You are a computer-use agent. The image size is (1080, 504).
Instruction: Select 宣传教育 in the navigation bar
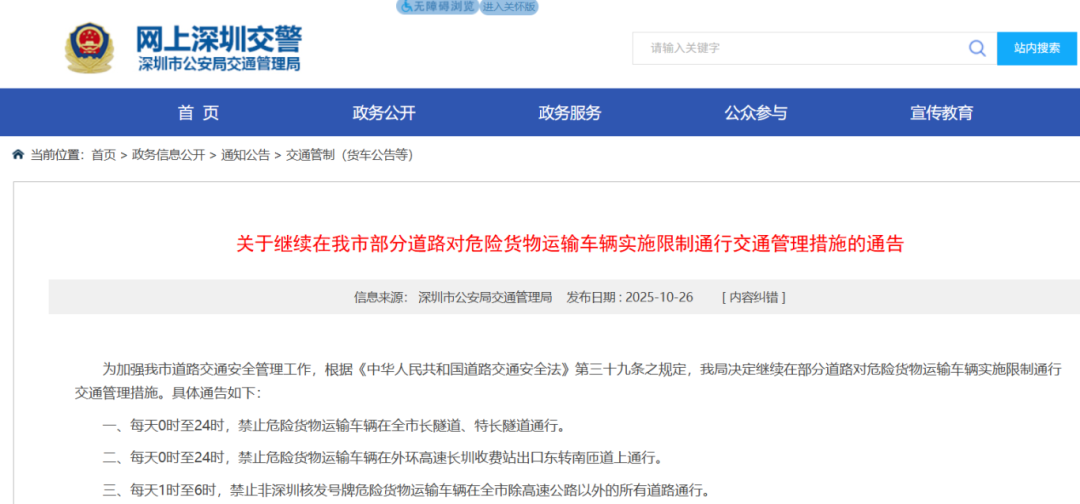coord(941,113)
